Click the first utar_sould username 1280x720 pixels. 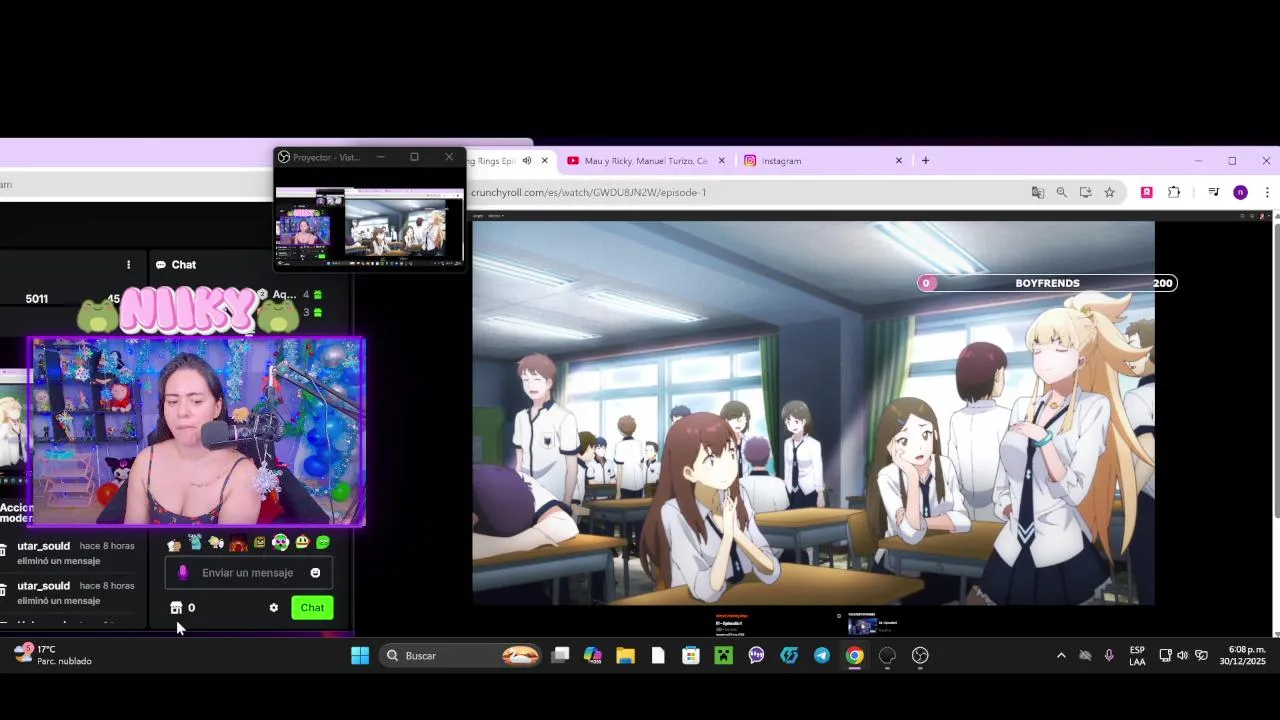(43, 546)
